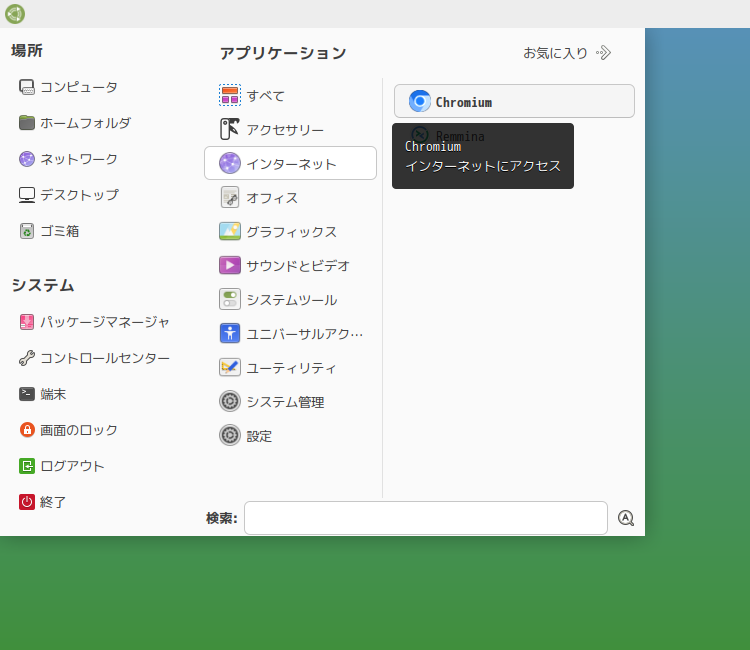This screenshot has width=750, height=650.
Task: Select the インターネット category
Action: pos(290,163)
